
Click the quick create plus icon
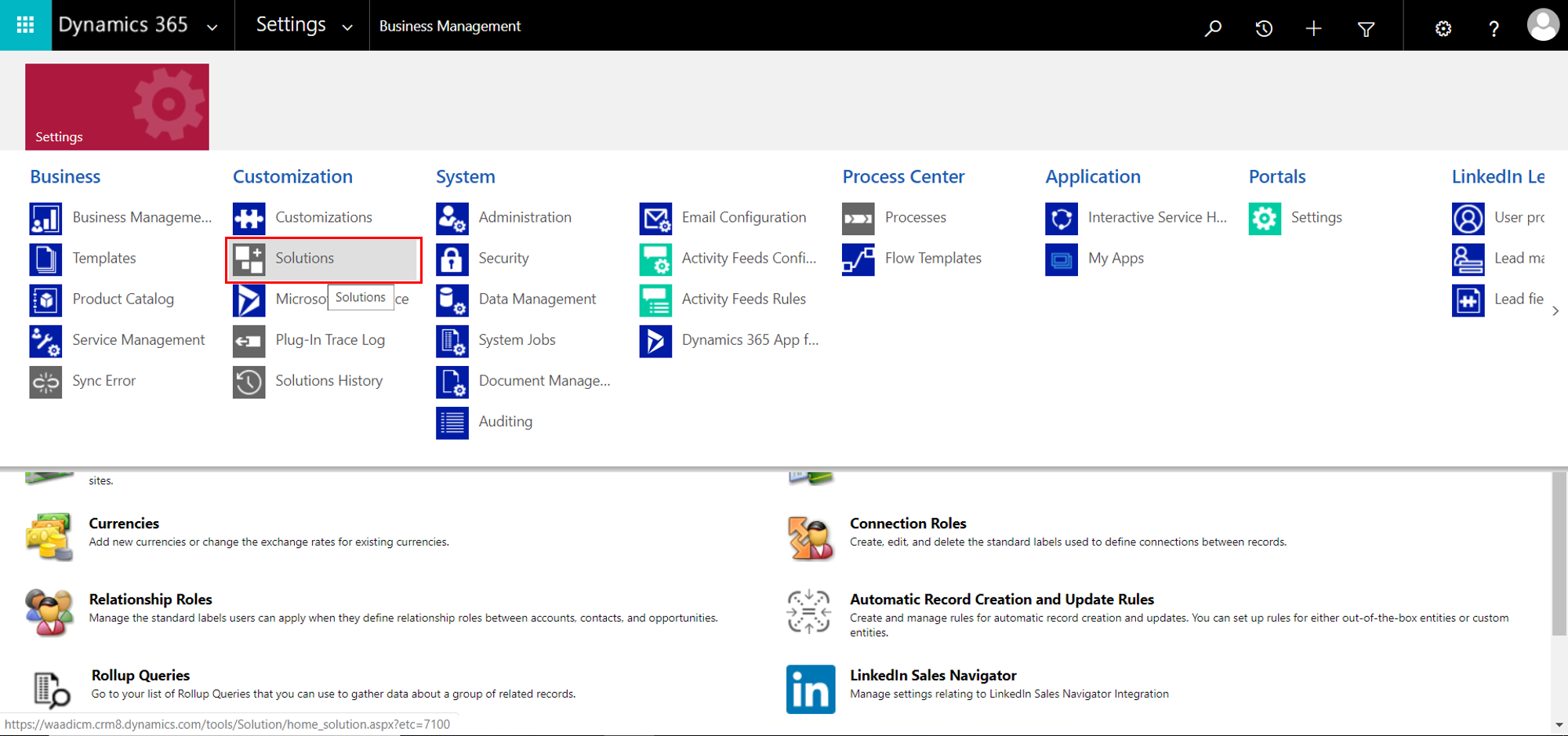tap(1313, 28)
